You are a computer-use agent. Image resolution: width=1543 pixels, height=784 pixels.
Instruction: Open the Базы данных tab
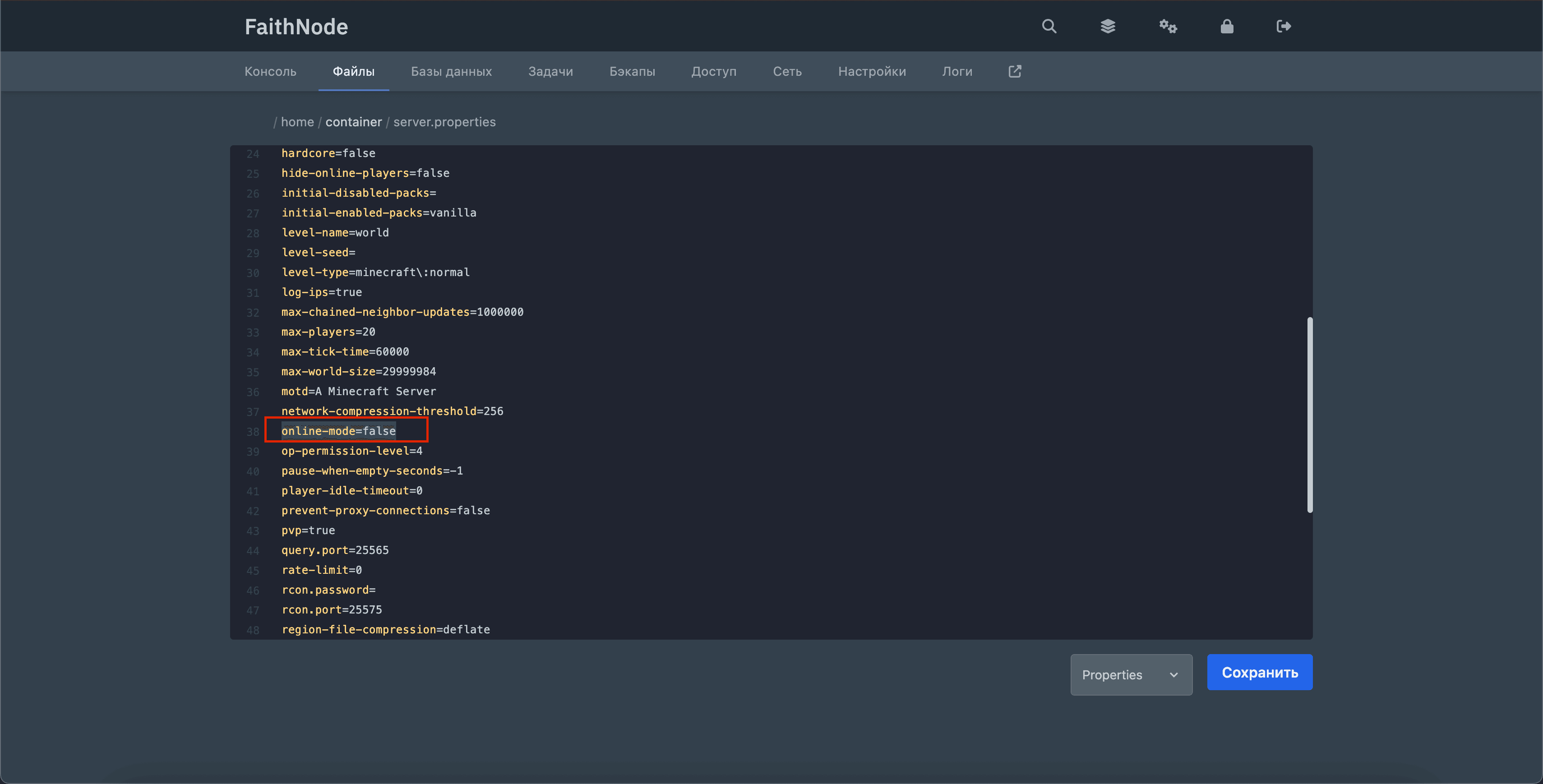[x=451, y=71]
